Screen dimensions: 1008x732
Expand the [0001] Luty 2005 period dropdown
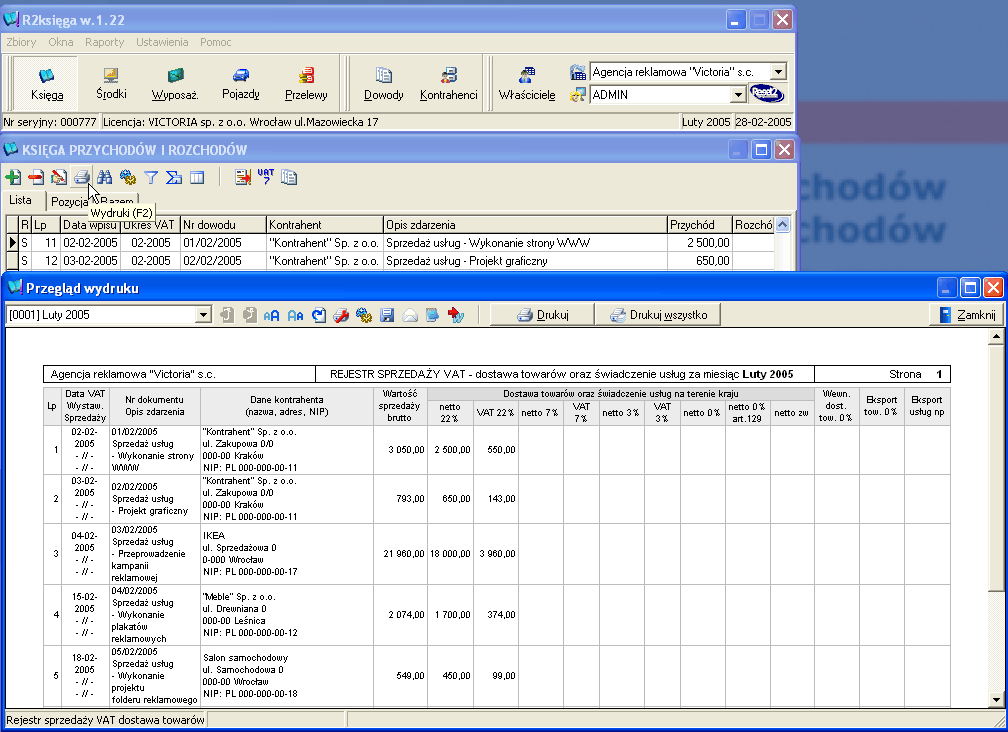point(203,315)
